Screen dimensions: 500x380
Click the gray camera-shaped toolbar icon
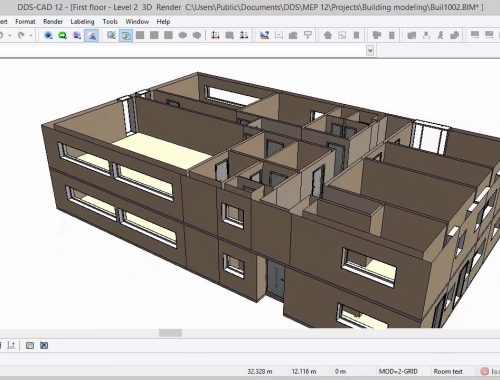pos(293,35)
